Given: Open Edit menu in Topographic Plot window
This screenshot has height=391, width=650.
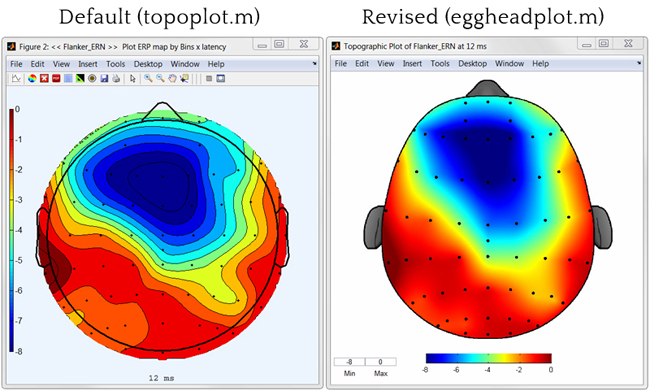Looking at the screenshot, I should coord(362,63).
